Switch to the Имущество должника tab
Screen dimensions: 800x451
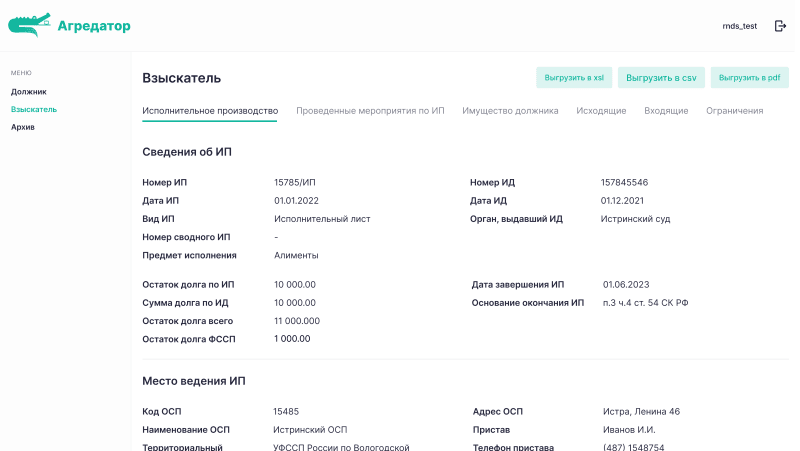pos(510,111)
